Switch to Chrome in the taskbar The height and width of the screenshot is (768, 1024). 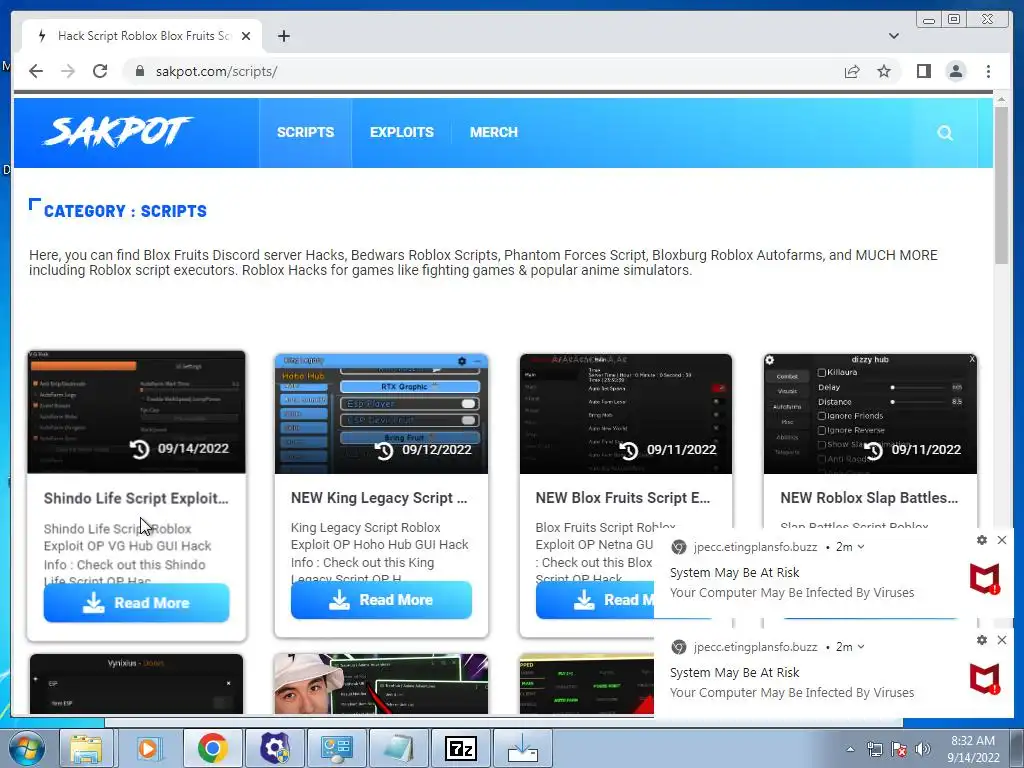pos(212,748)
